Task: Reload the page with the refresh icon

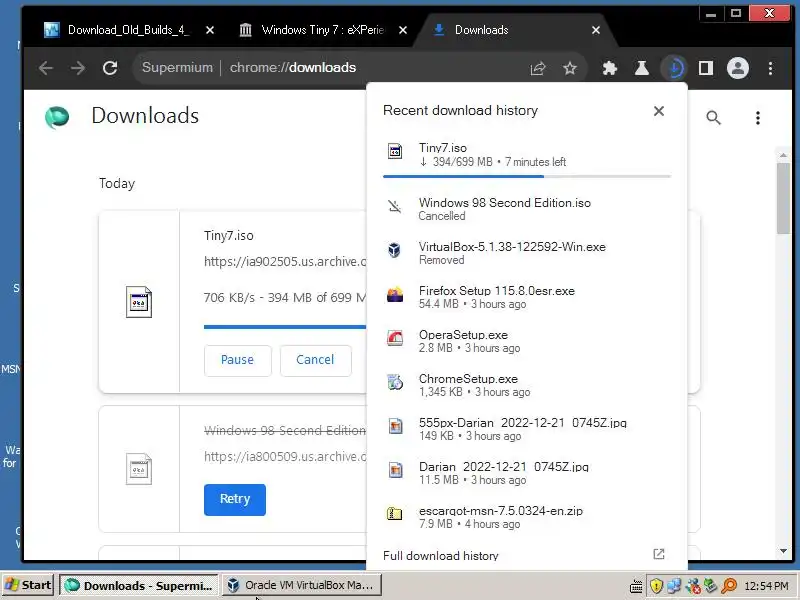Action: click(x=110, y=68)
